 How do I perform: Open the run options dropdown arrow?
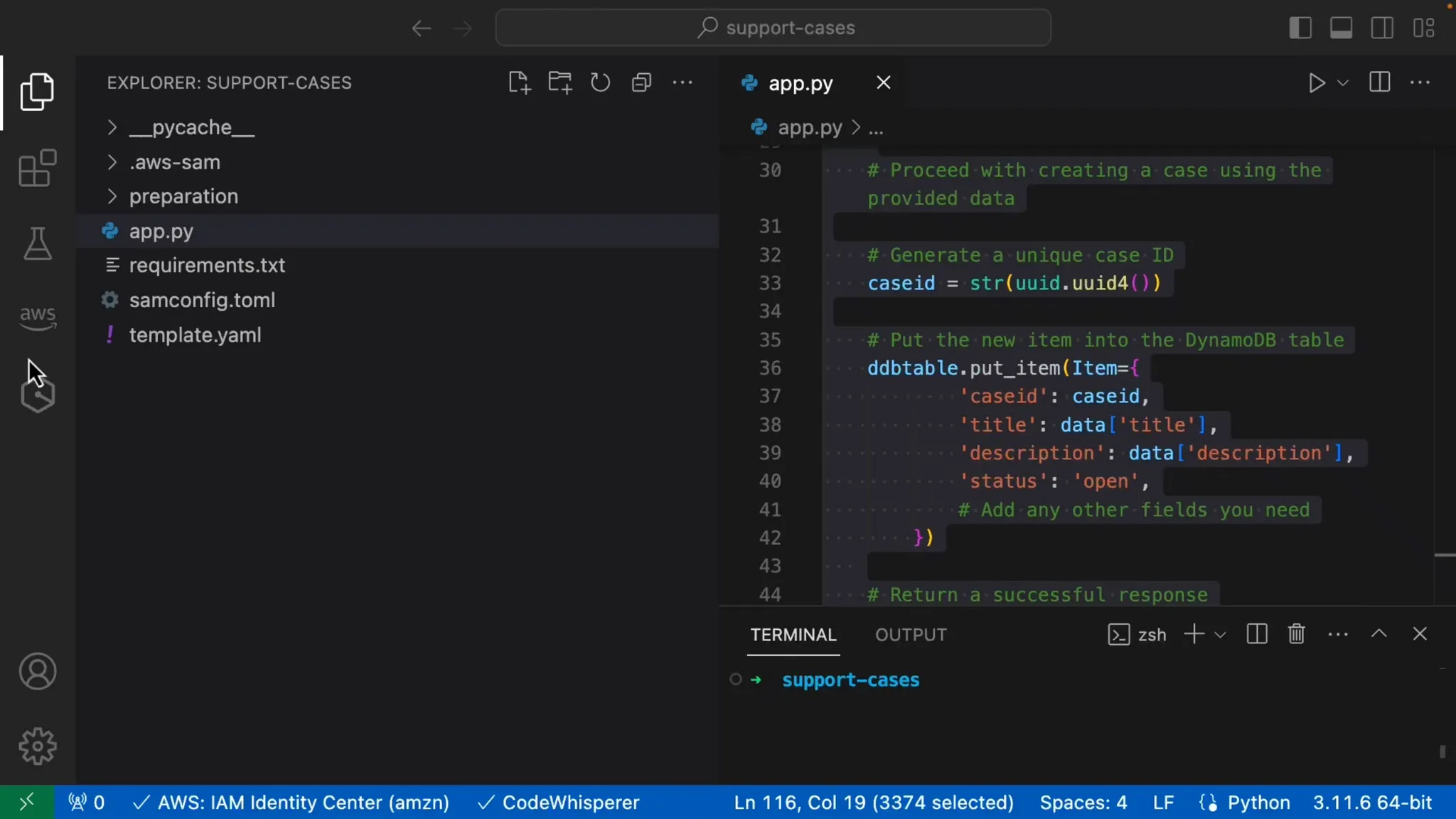tap(1342, 82)
